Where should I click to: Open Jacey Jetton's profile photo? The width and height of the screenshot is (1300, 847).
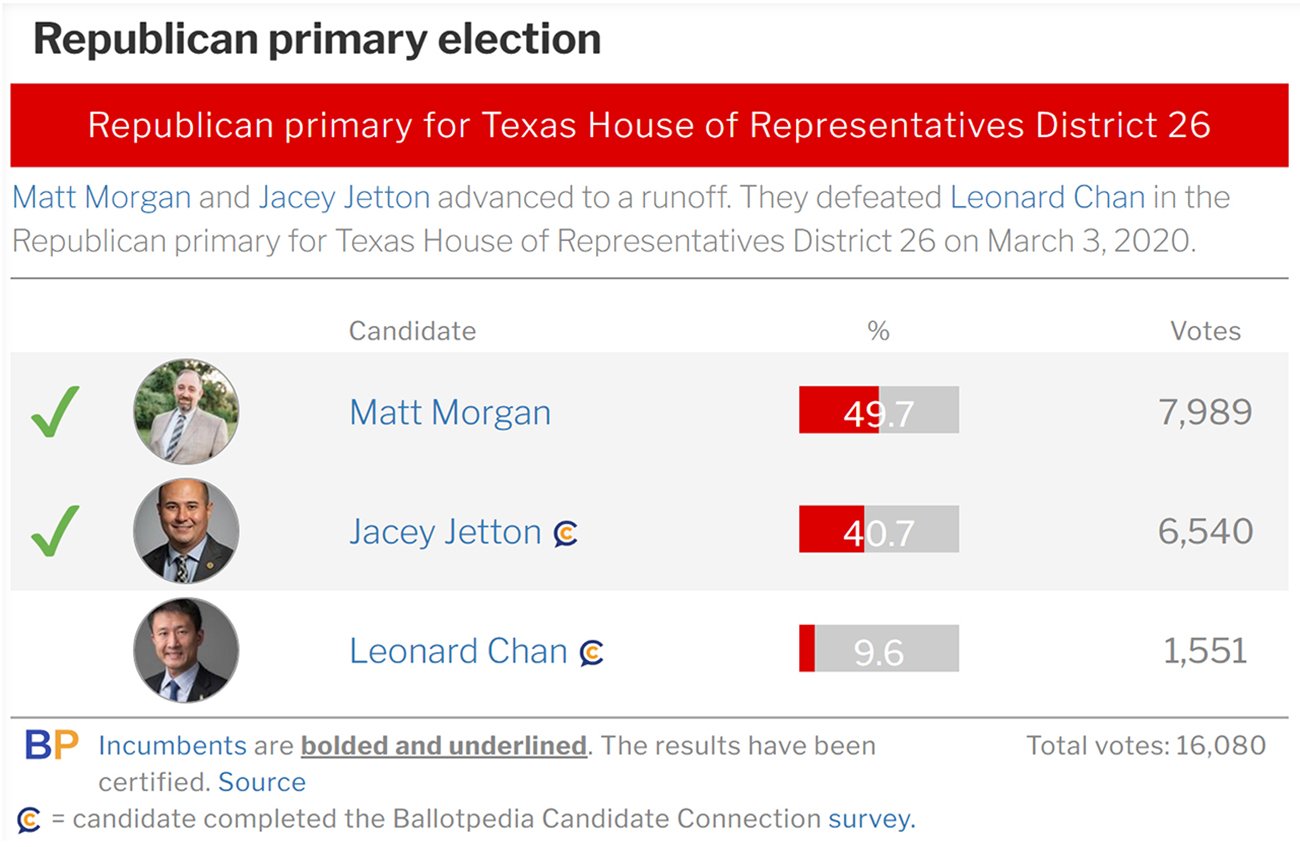click(186, 531)
